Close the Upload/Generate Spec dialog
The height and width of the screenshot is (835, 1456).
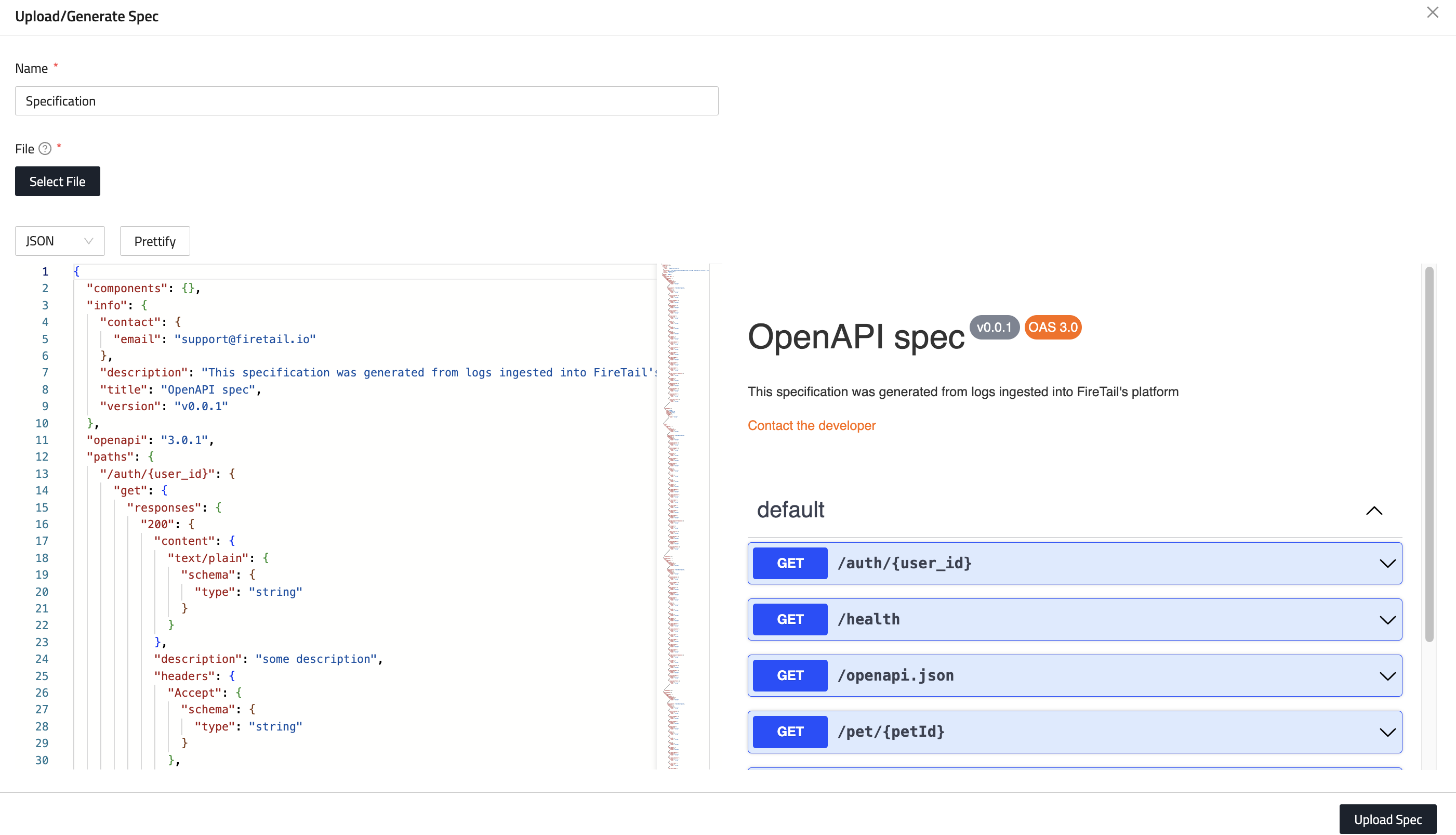click(1432, 12)
